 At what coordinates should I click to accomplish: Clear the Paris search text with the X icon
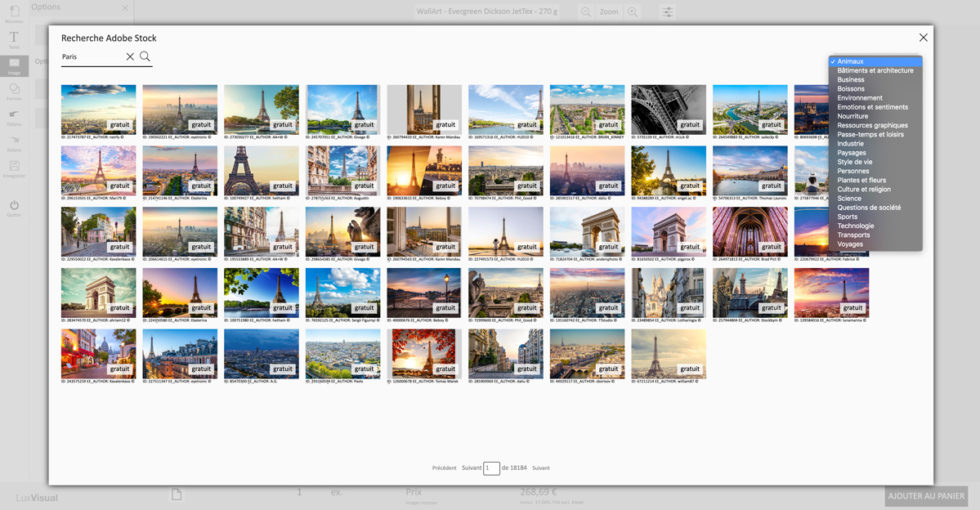click(130, 57)
